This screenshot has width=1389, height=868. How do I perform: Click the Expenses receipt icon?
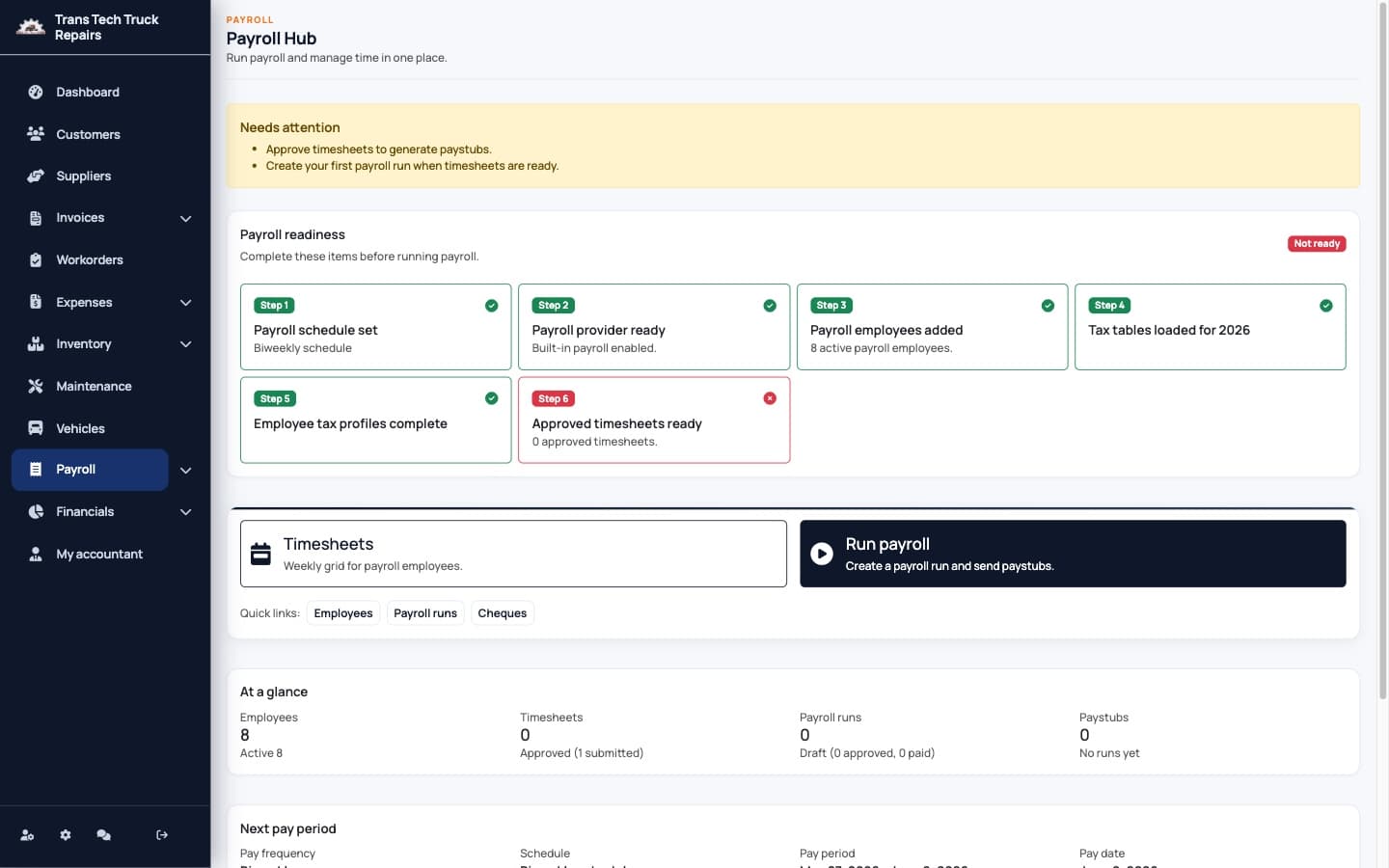pyautogui.click(x=36, y=302)
